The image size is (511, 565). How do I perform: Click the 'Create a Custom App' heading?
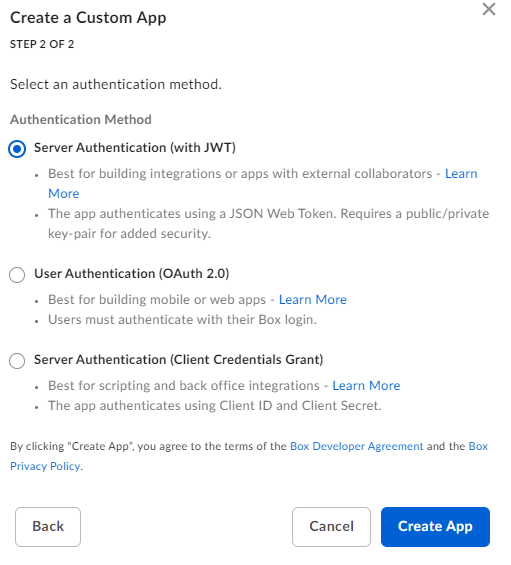88,18
